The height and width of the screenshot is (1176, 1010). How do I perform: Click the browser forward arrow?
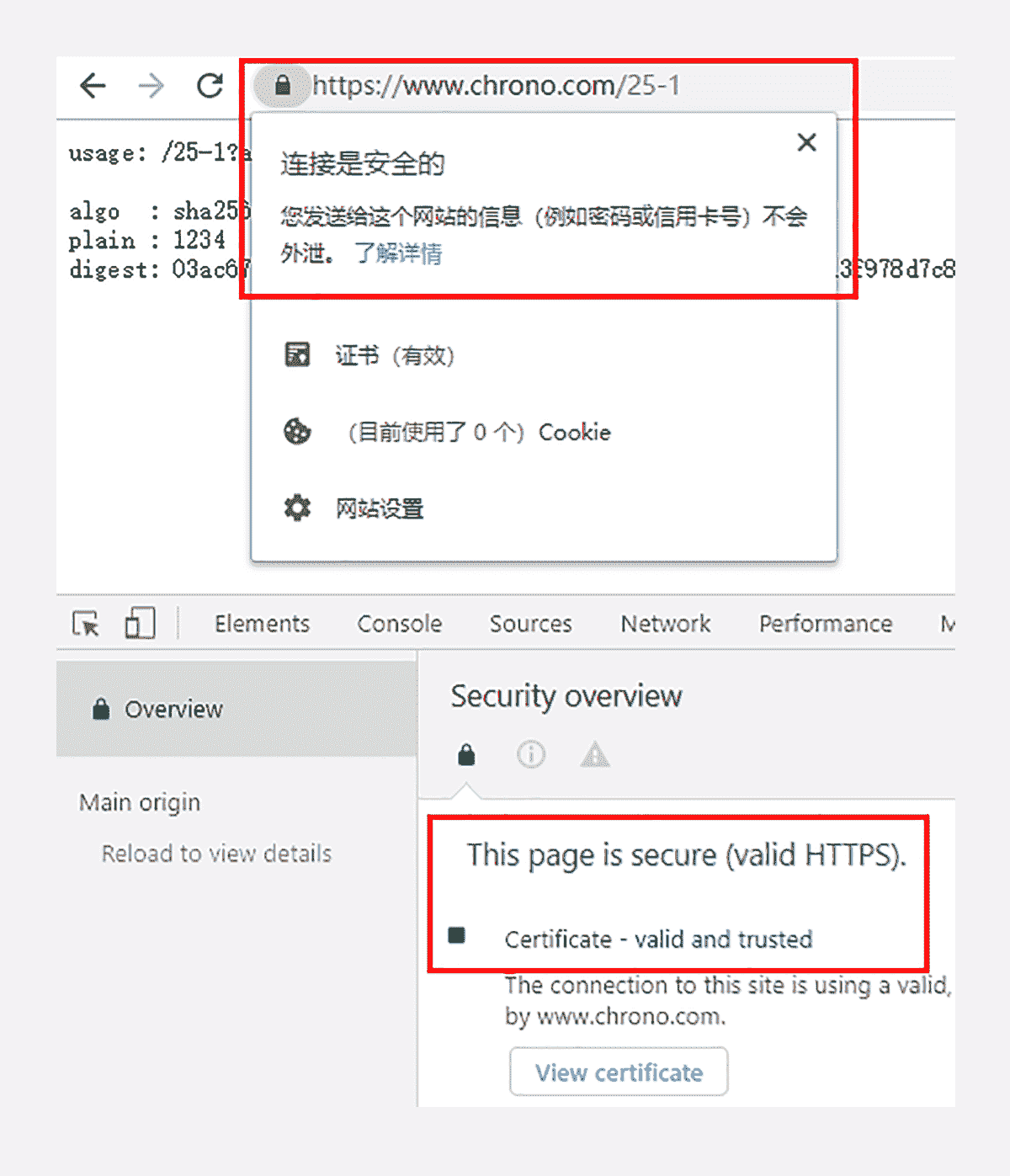(151, 85)
